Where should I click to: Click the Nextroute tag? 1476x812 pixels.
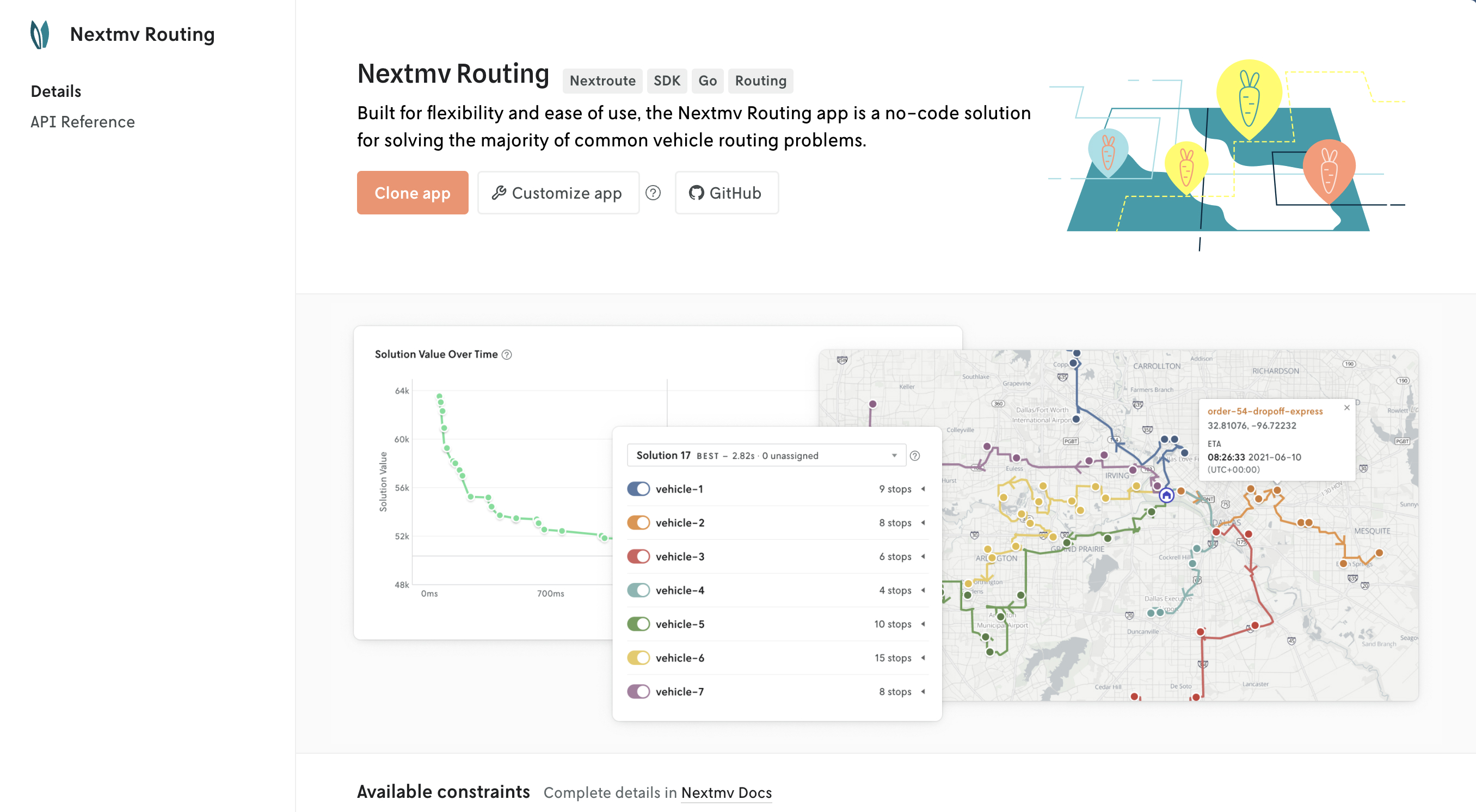click(602, 81)
